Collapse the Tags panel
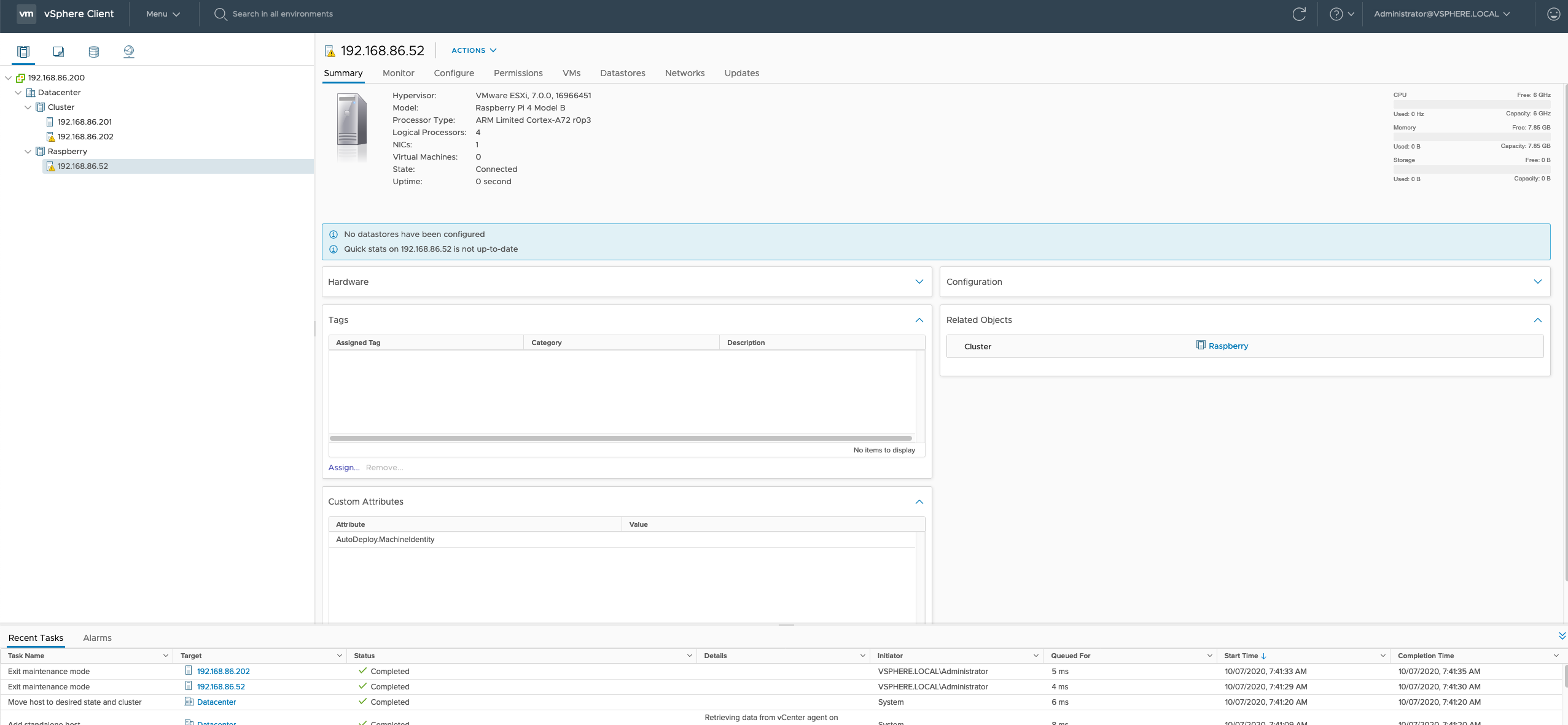The width and height of the screenshot is (1568, 725). pos(919,320)
